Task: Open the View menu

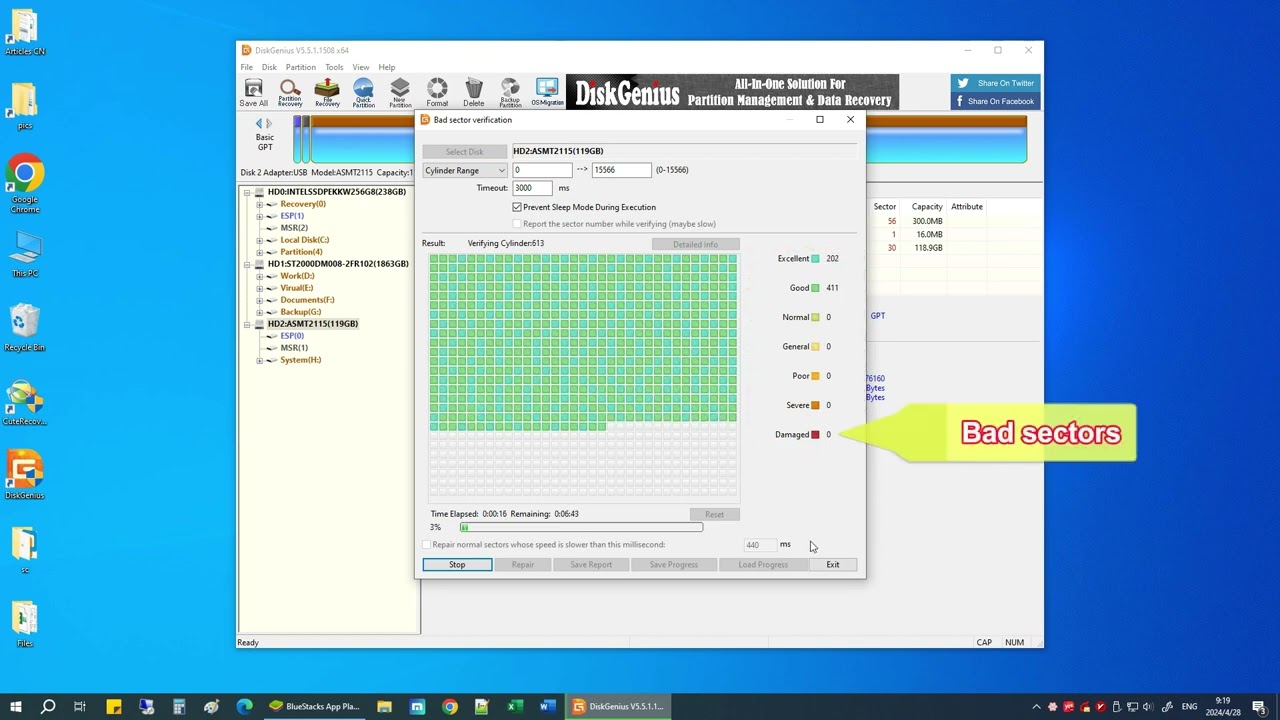Action: (360, 67)
